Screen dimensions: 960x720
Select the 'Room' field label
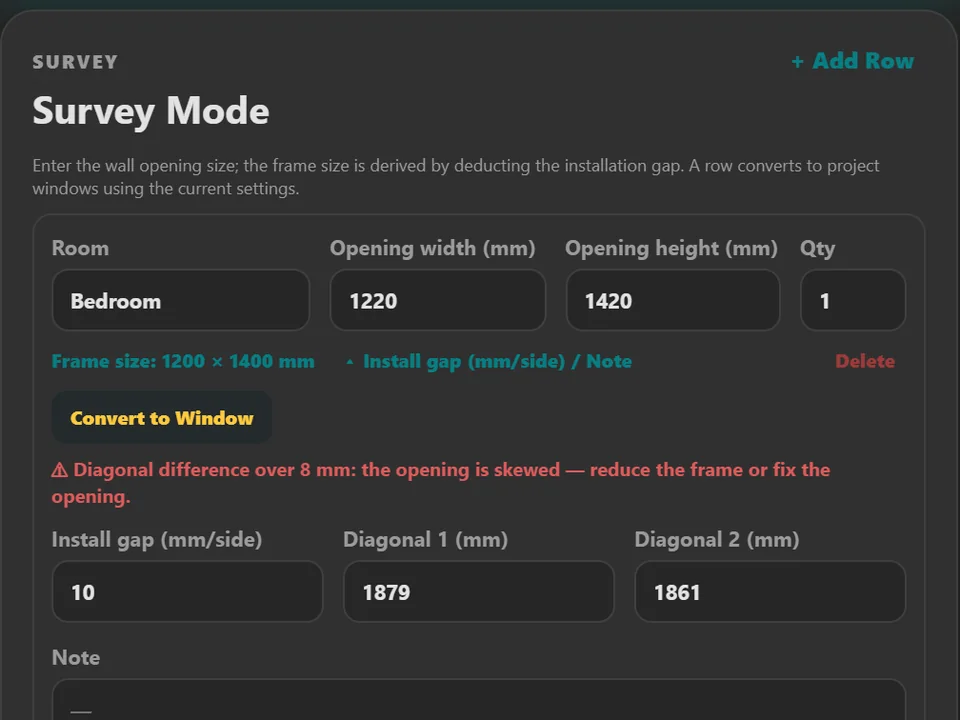(x=80, y=248)
